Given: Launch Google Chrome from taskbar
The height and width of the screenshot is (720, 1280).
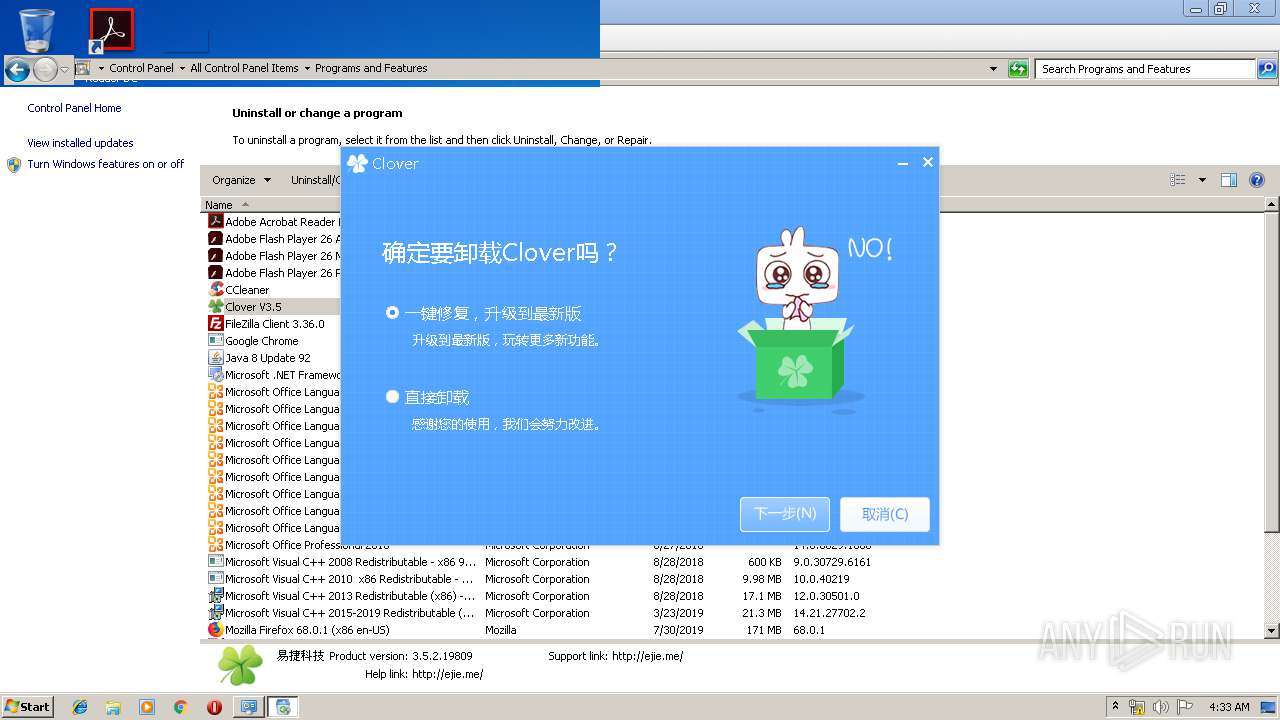Looking at the screenshot, I should (180, 707).
